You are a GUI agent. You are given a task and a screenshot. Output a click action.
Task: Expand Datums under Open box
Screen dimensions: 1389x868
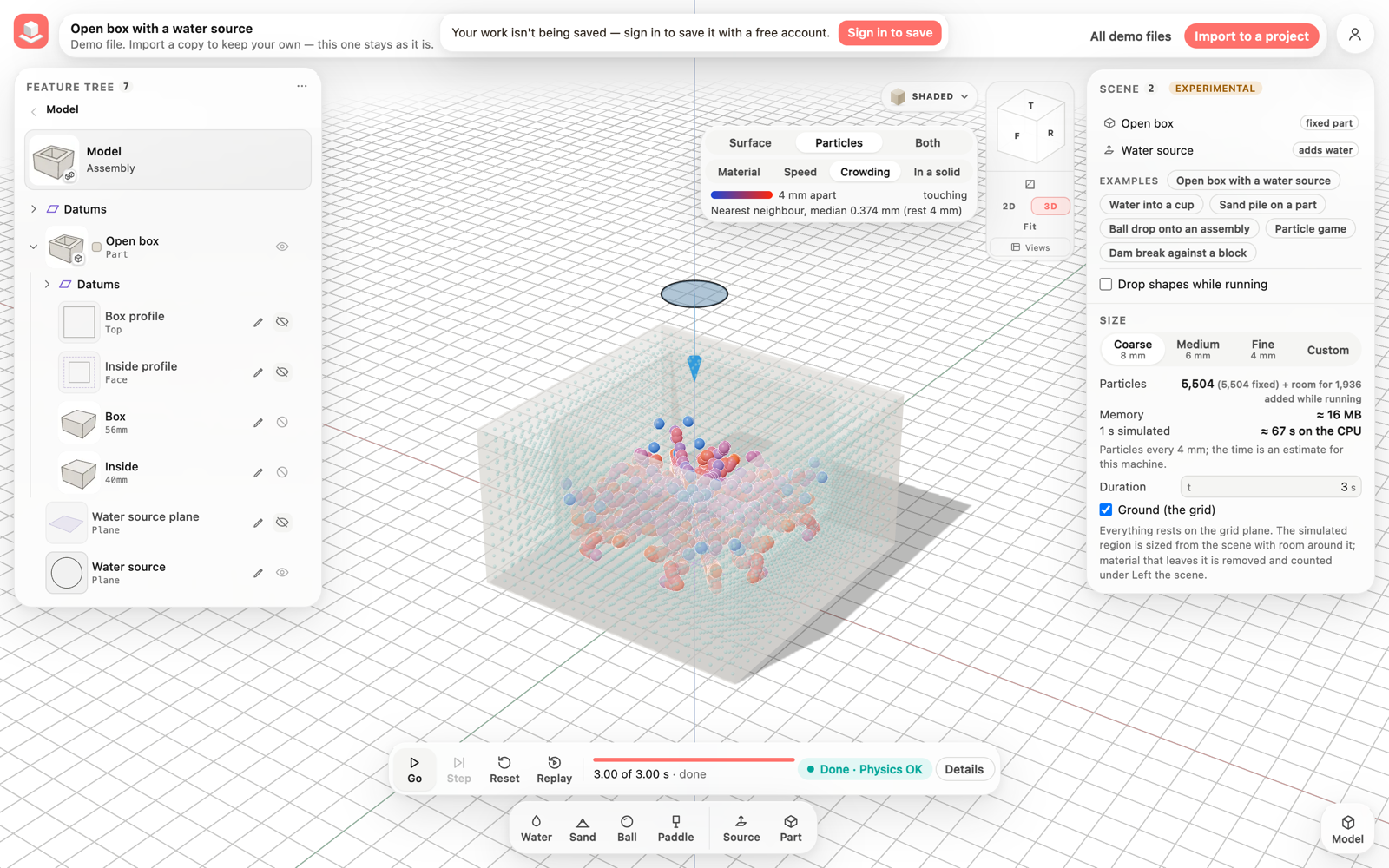tap(47, 284)
